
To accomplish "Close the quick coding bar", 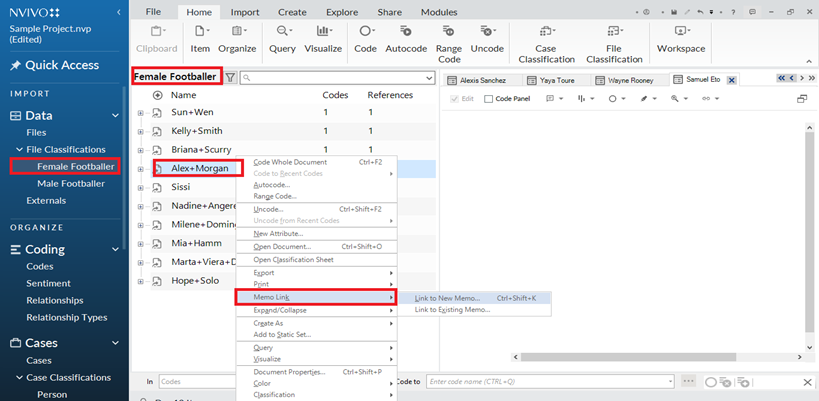I will pyautogui.click(x=806, y=382).
